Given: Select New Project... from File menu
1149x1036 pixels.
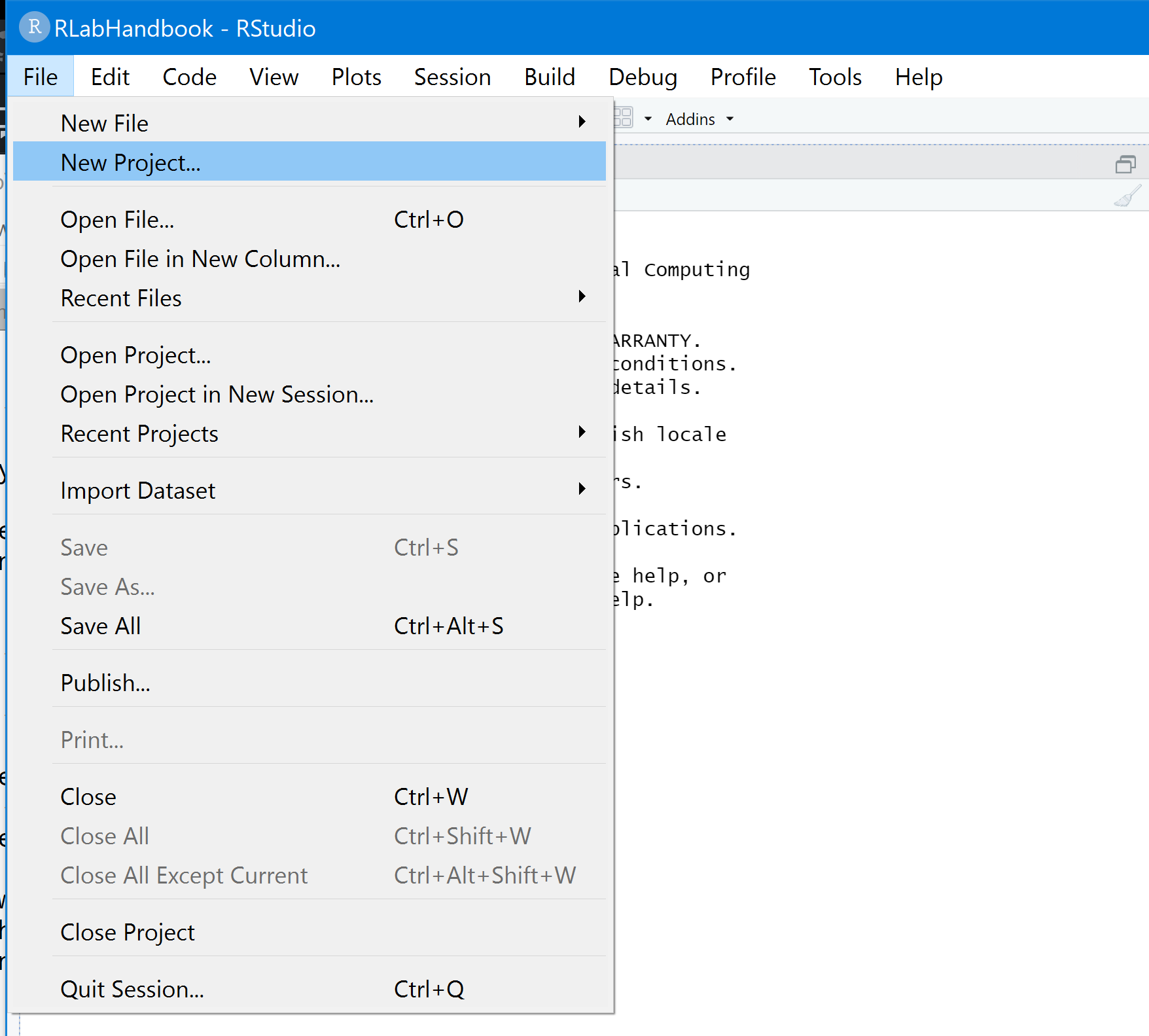Looking at the screenshot, I should click(131, 162).
